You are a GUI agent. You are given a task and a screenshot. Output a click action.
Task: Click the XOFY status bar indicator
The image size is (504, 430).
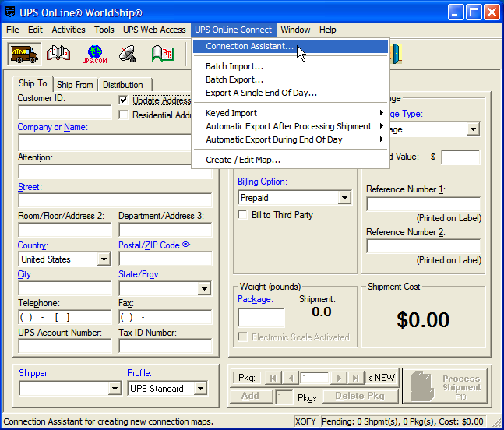point(305,422)
